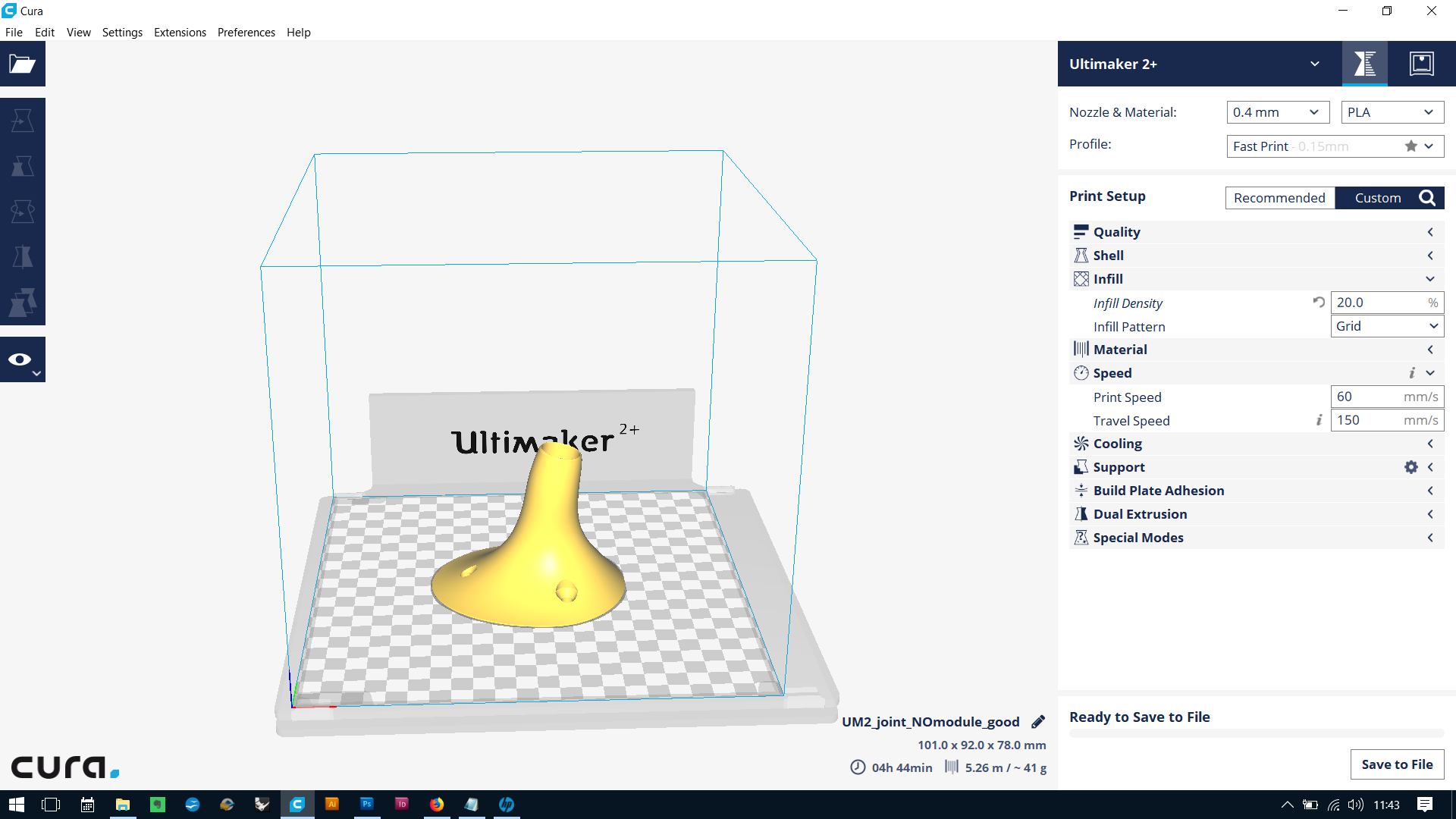Image resolution: width=1456 pixels, height=819 pixels.
Task: Open the Nozzle size 0.4 mm dropdown
Action: tap(1278, 112)
